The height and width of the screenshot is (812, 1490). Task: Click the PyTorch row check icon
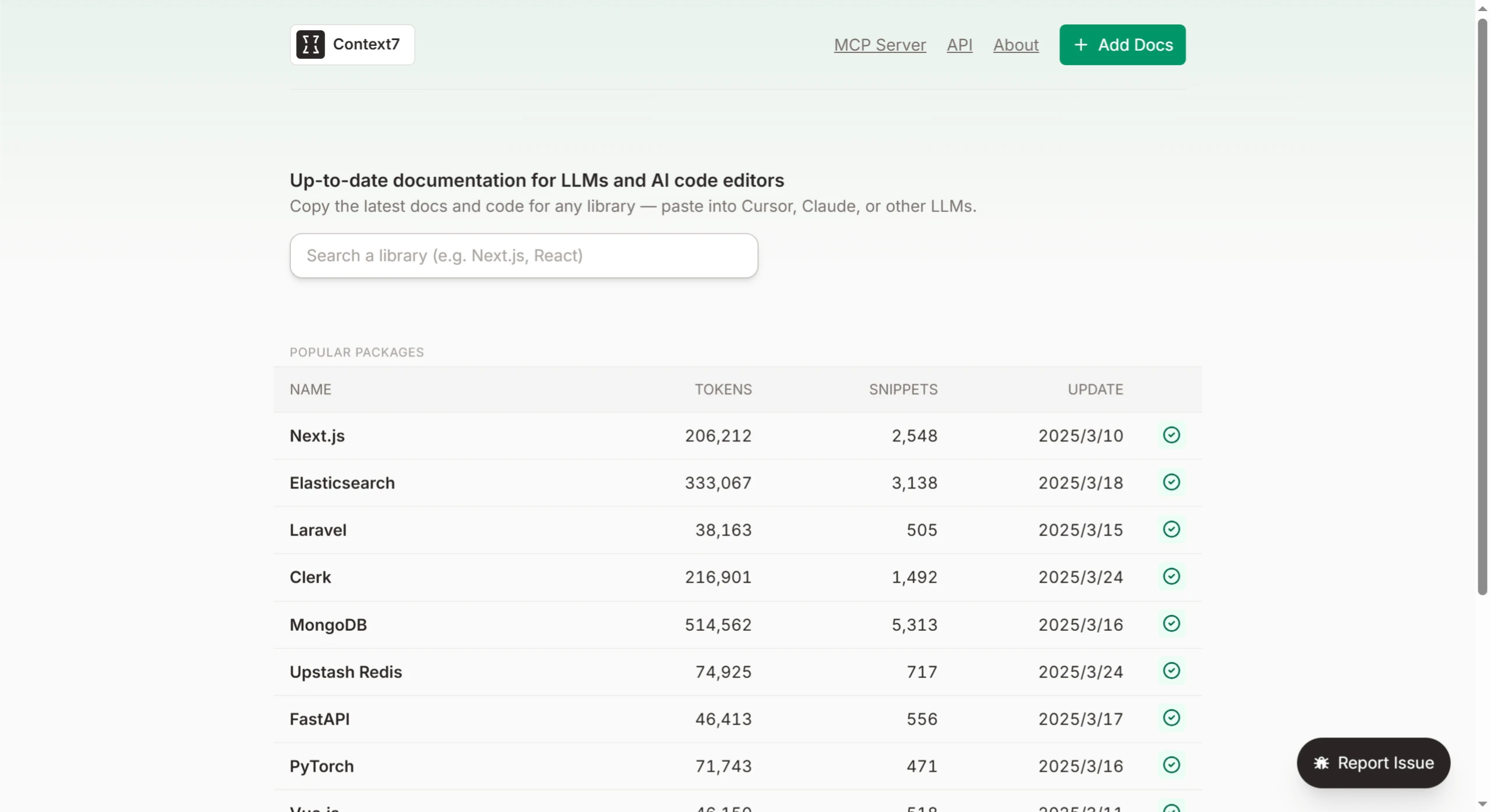tap(1171, 765)
